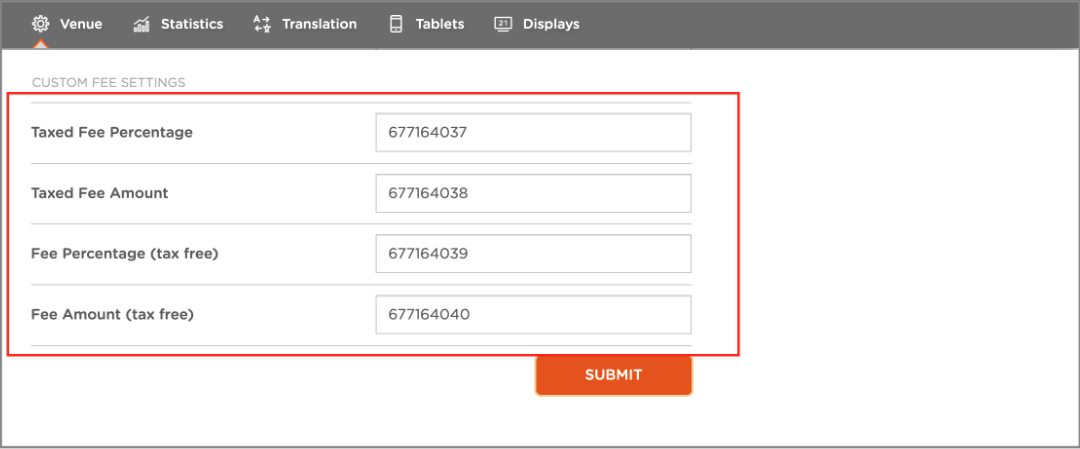Click the Fee Amount (tax free) label
Screen dimensions: 1080x449
point(113,315)
